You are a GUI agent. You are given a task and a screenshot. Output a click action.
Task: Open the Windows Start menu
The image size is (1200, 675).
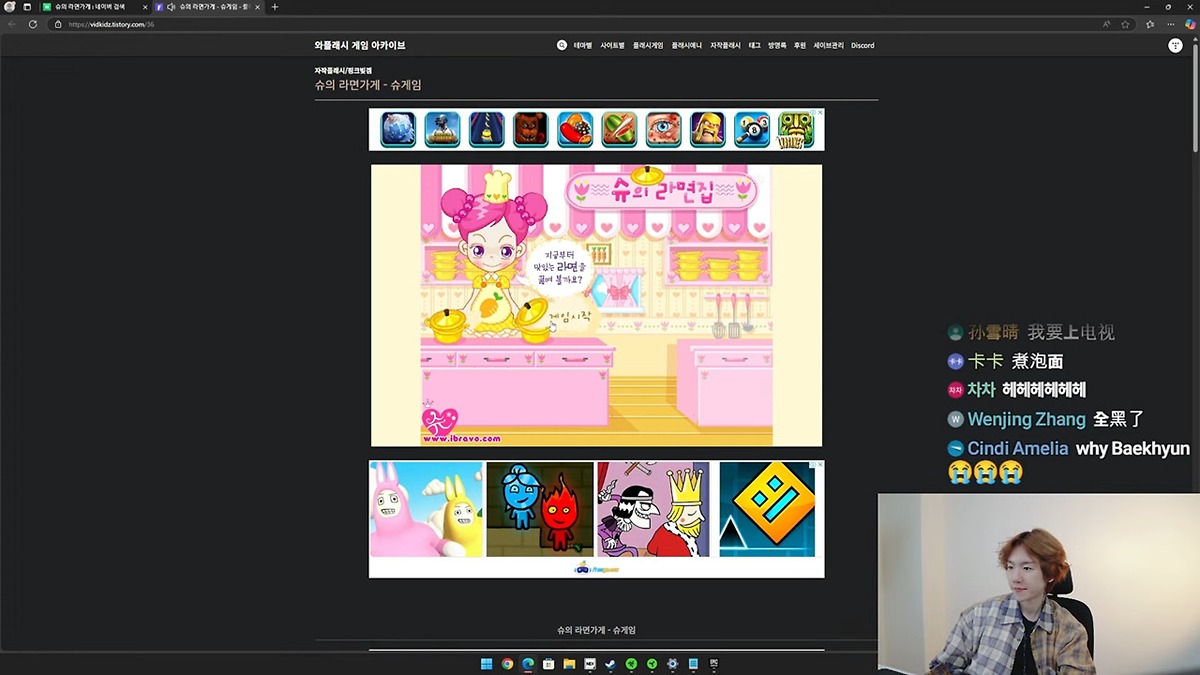click(486, 664)
